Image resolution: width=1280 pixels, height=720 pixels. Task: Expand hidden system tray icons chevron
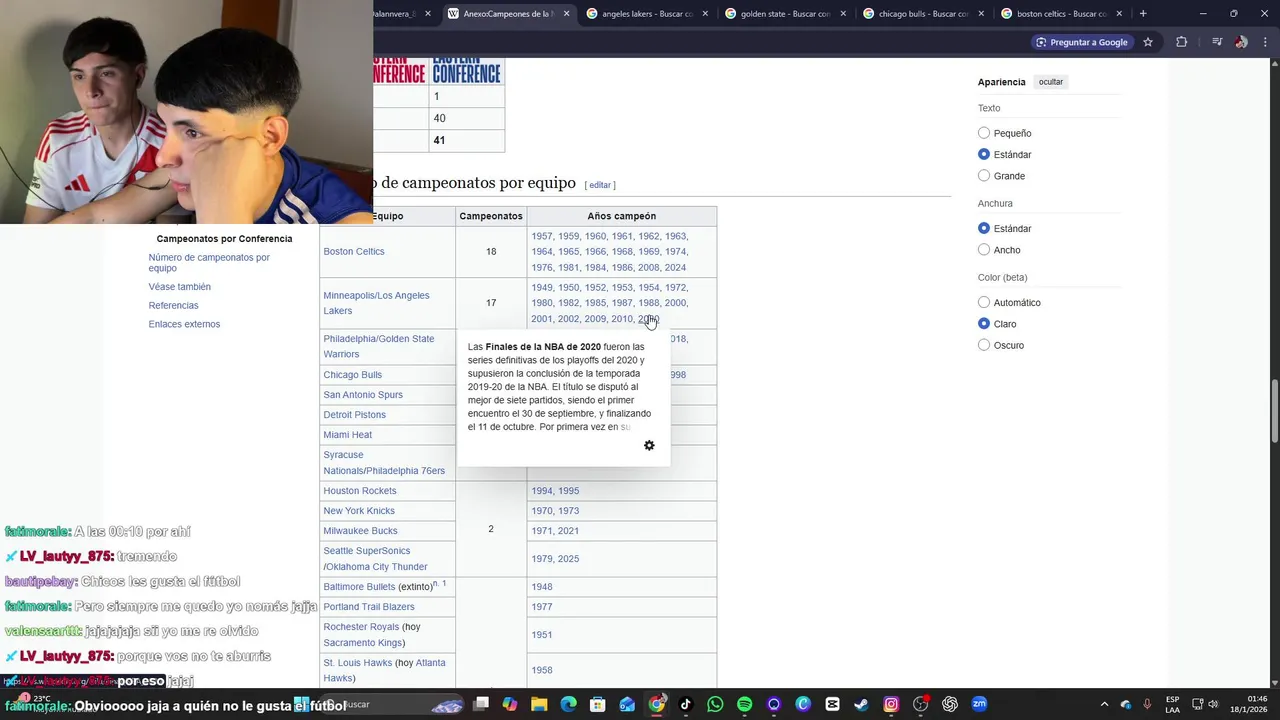coord(1104,704)
